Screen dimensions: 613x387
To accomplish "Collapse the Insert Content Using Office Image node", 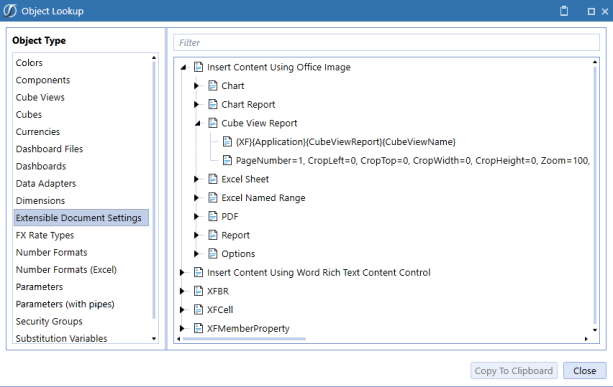I will 183,67.
